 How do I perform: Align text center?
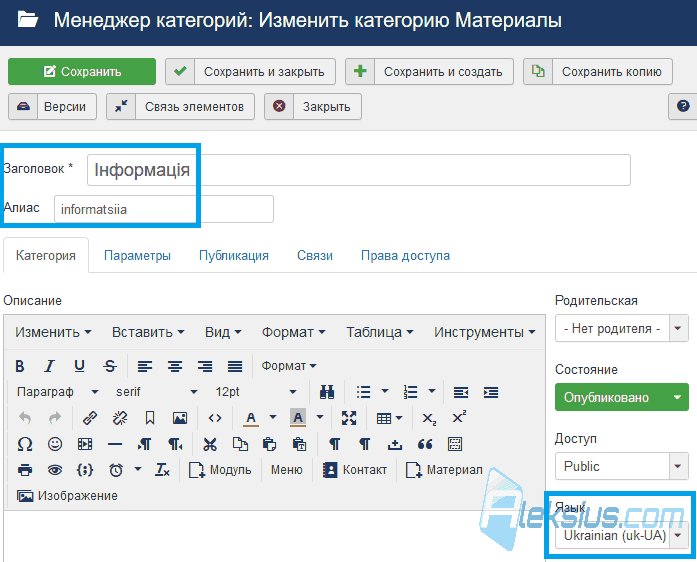coord(175,366)
